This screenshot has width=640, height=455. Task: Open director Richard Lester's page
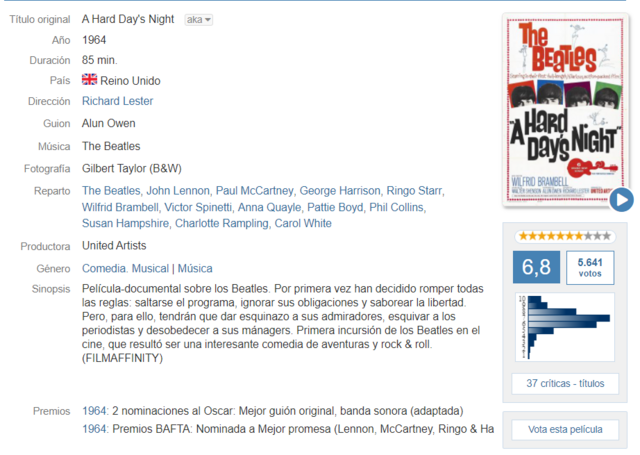click(x=118, y=101)
